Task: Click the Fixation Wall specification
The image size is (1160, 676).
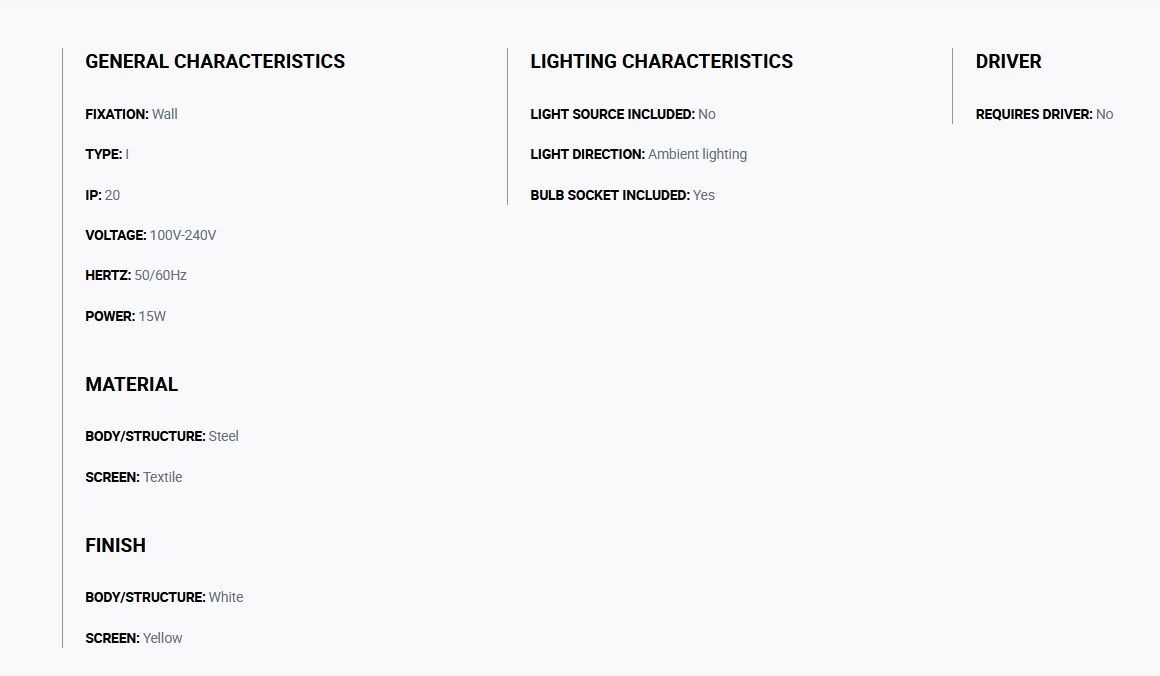Action: coord(132,114)
